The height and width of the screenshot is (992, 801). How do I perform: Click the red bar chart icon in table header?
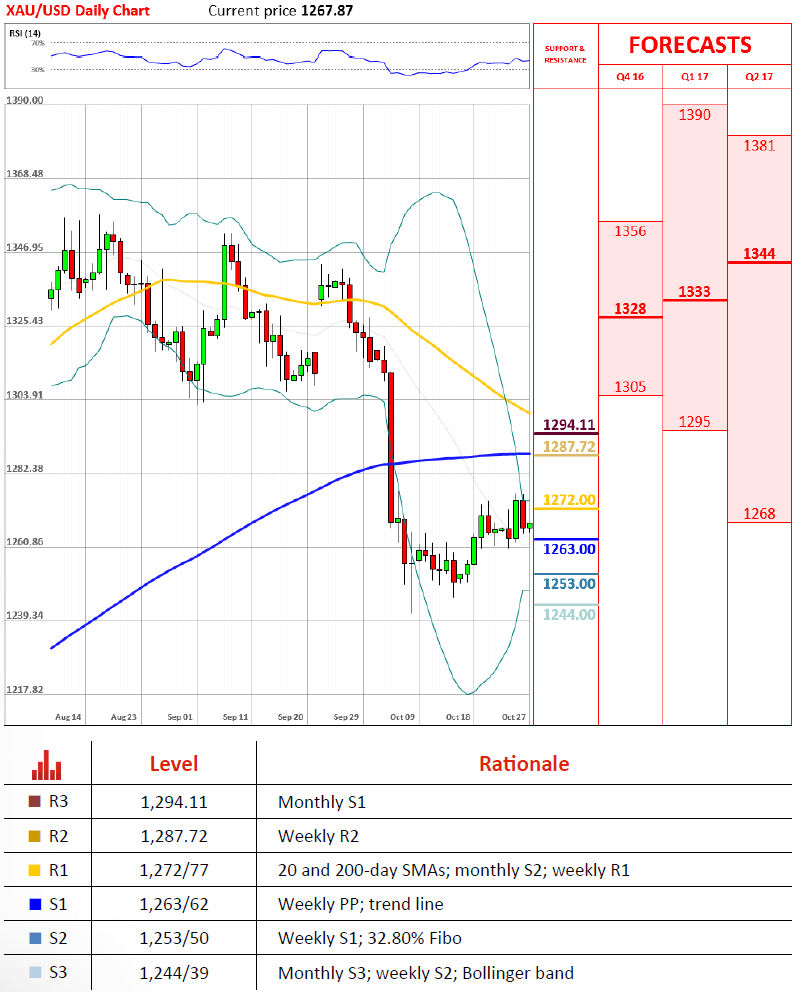(x=47, y=765)
